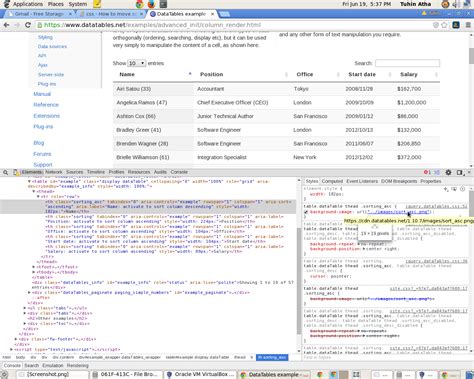Open the Applications menu in top panel

tap(28, 4)
